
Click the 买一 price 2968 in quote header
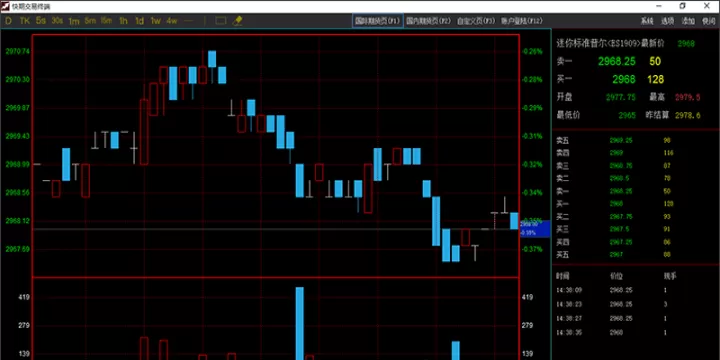point(624,79)
